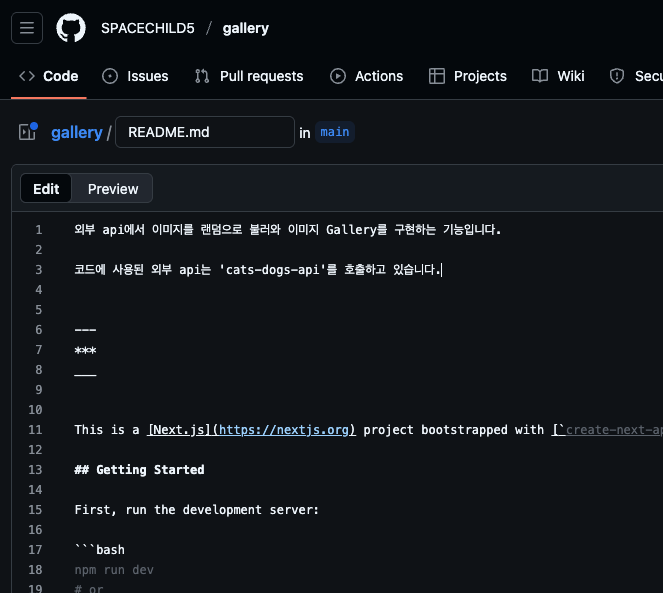Click the '___' text on line 8
This screenshot has height=593, width=663.
tap(85, 374)
